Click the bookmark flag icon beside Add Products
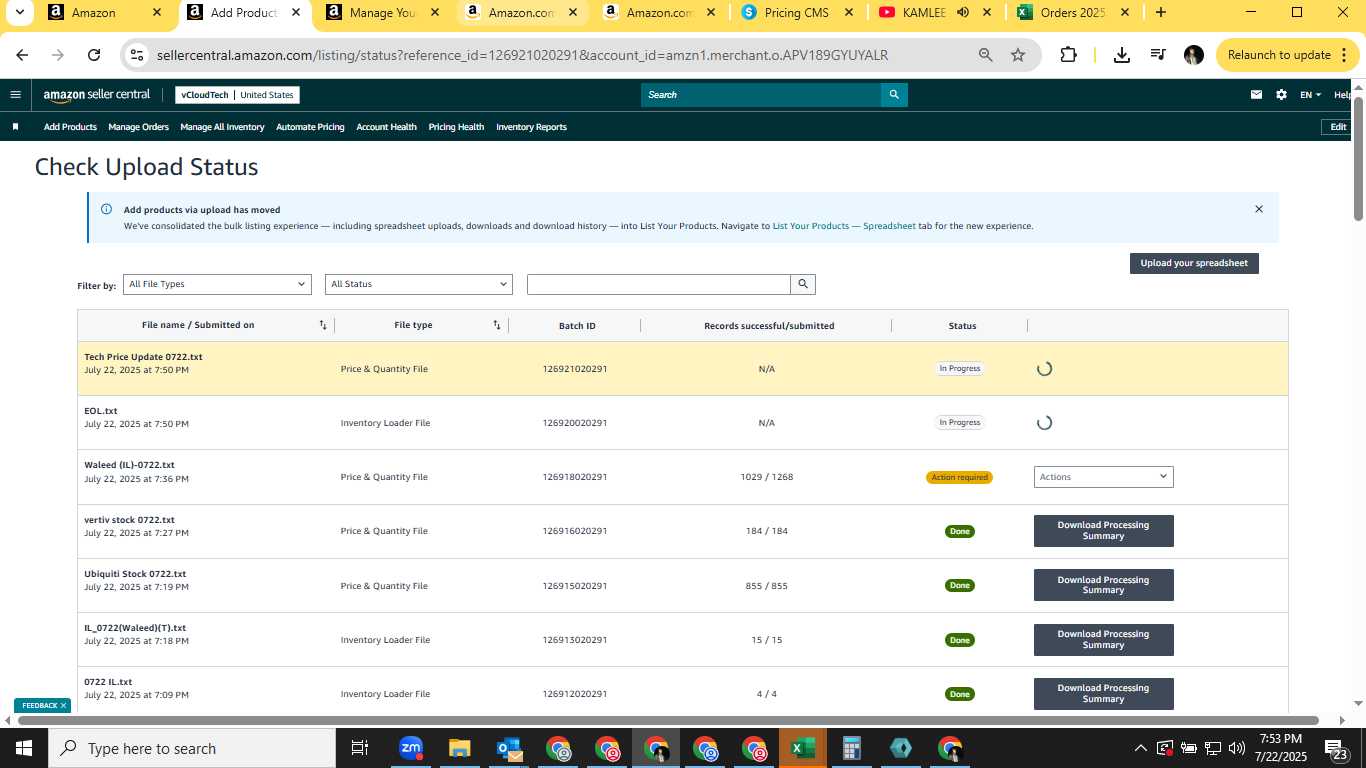1366x768 pixels. [x=15, y=127]
